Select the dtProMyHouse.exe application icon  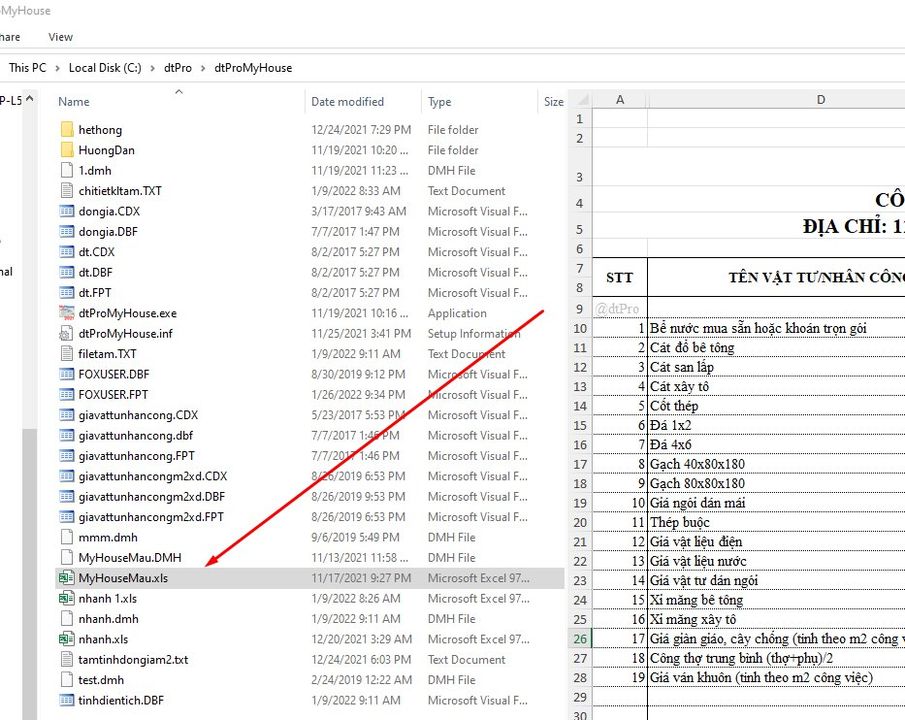[67, 313]
